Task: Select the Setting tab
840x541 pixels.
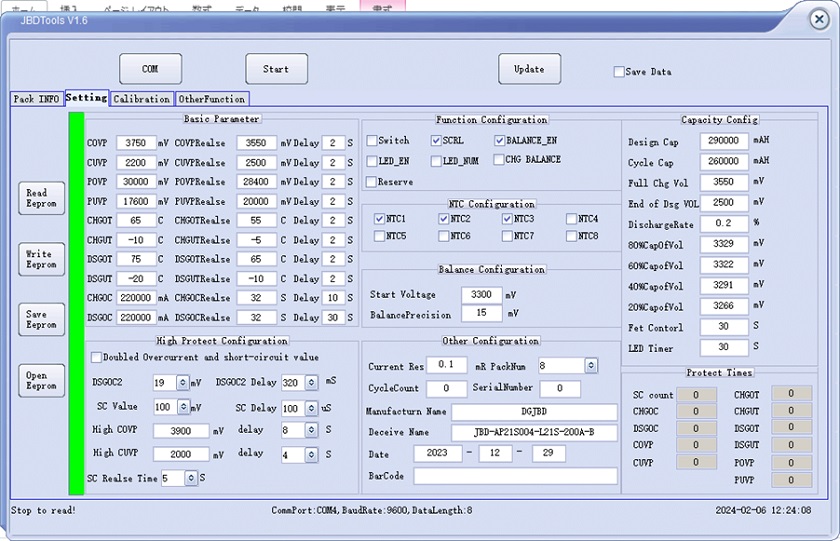Action: (87, 97)
